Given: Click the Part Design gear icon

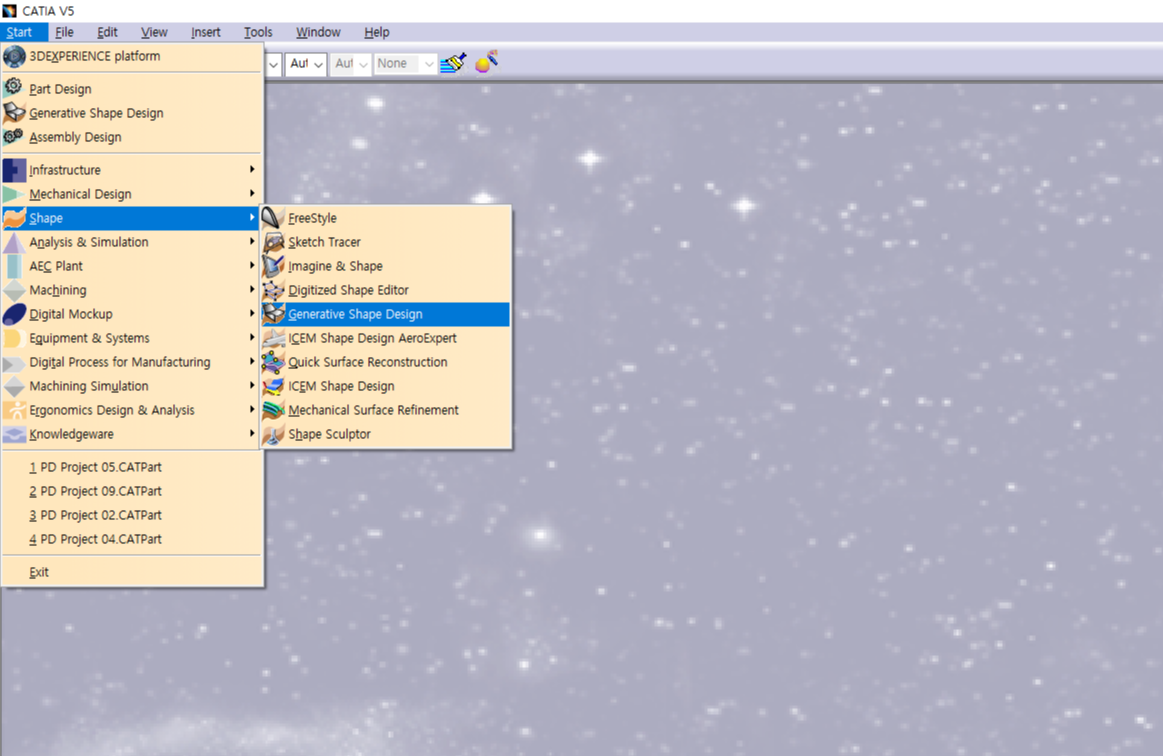Looking at the screenshot, I should 13,88.
